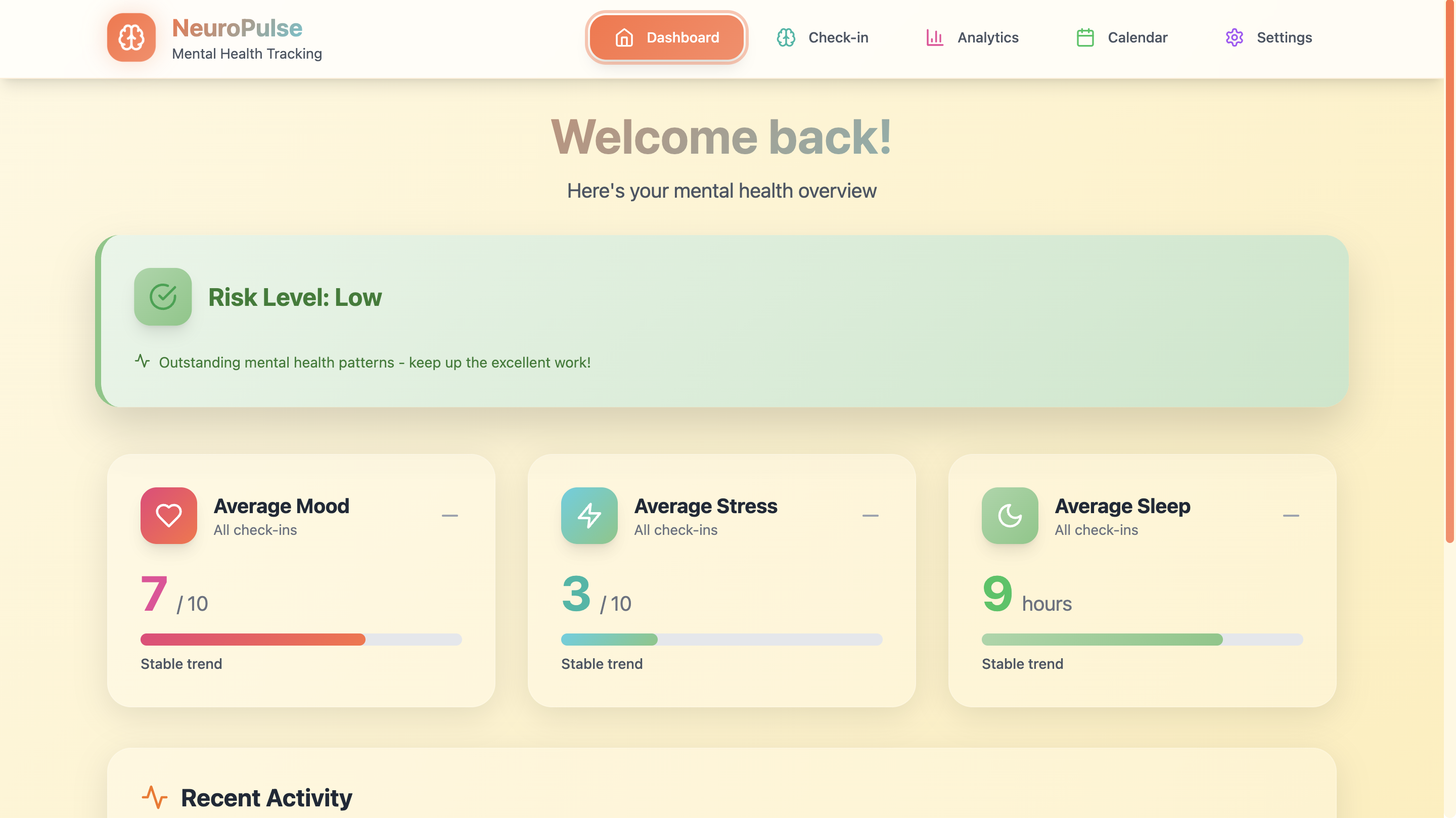
Task: Click the Average Mood progress bar
Action: point(301,640)
